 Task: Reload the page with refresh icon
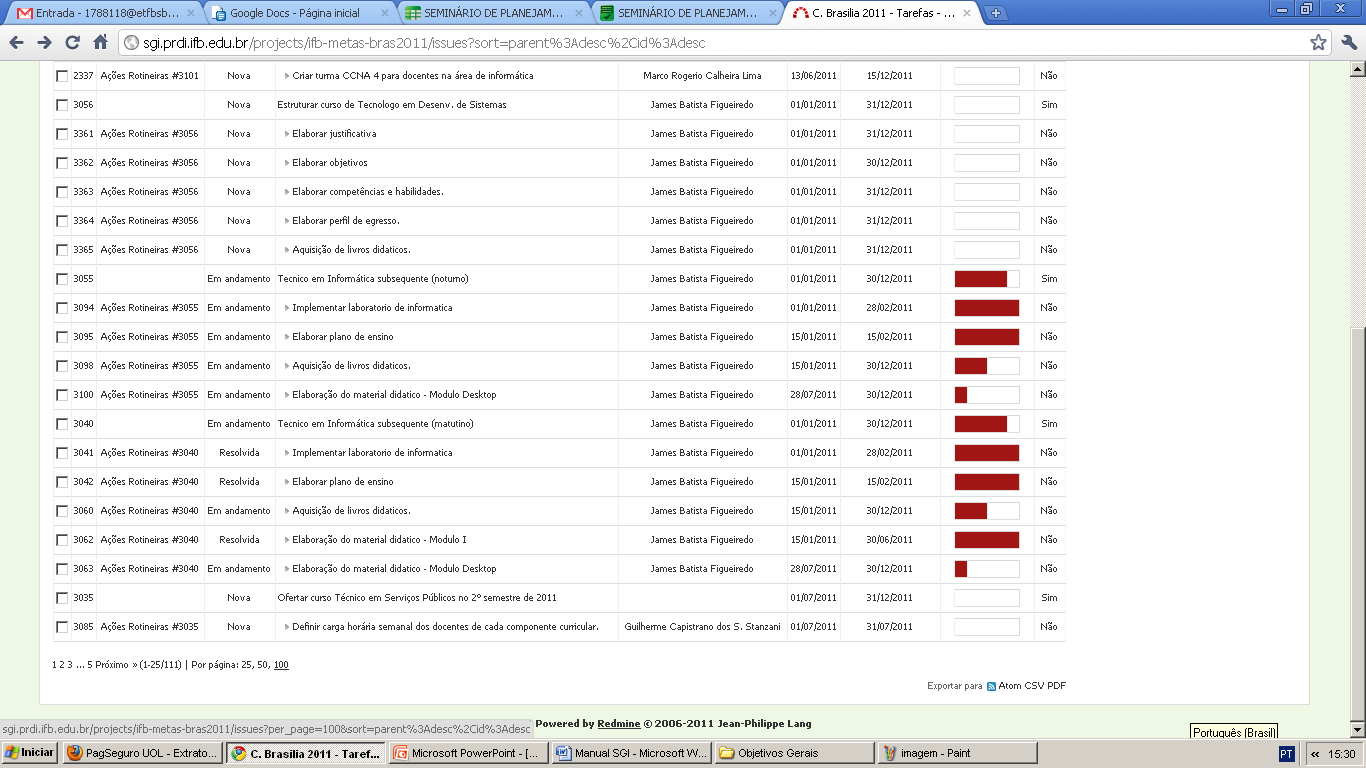click(x=72, y=42)
